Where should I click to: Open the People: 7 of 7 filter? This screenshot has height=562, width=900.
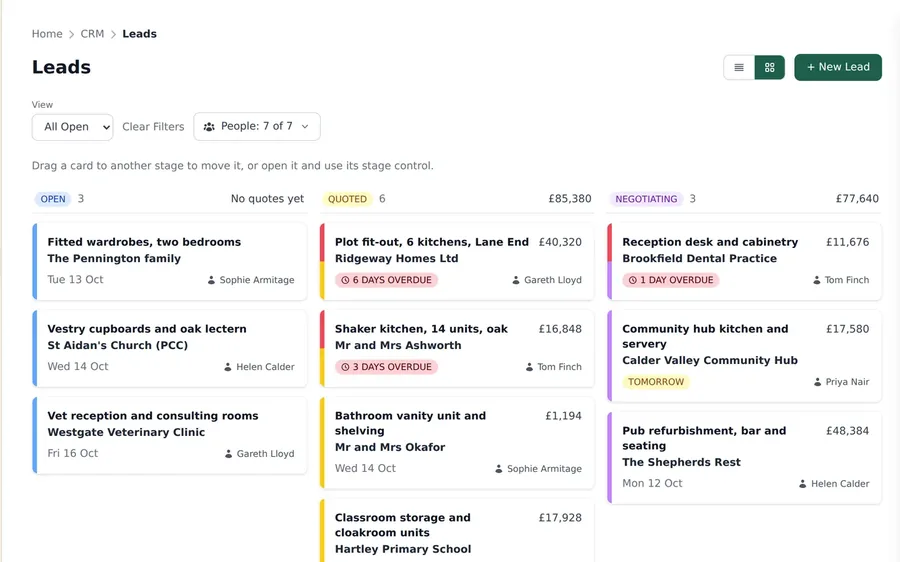point(257,126)
